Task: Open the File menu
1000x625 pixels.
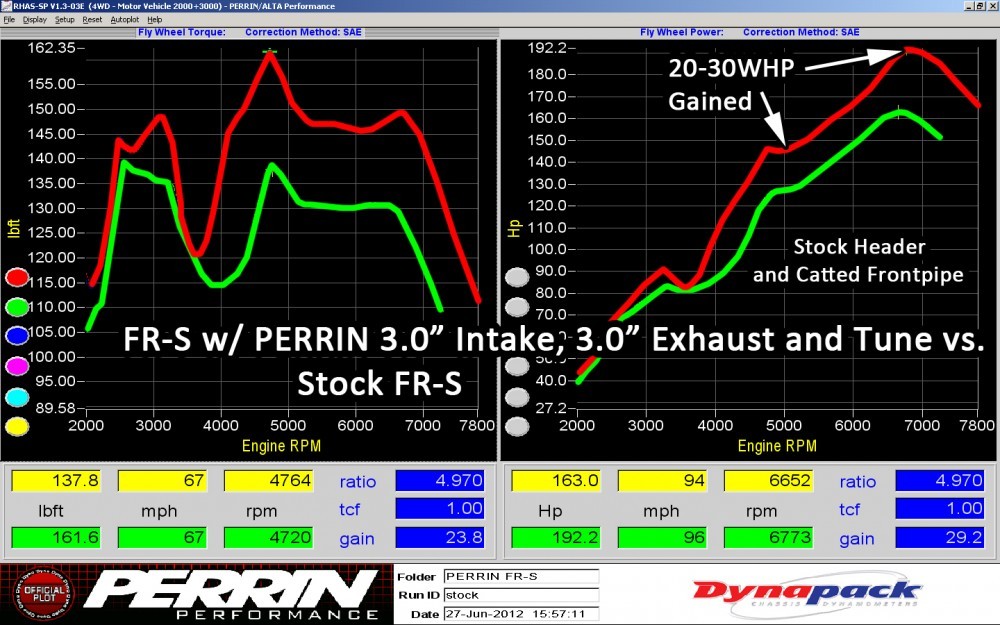Action: click(x=9, y=20)
